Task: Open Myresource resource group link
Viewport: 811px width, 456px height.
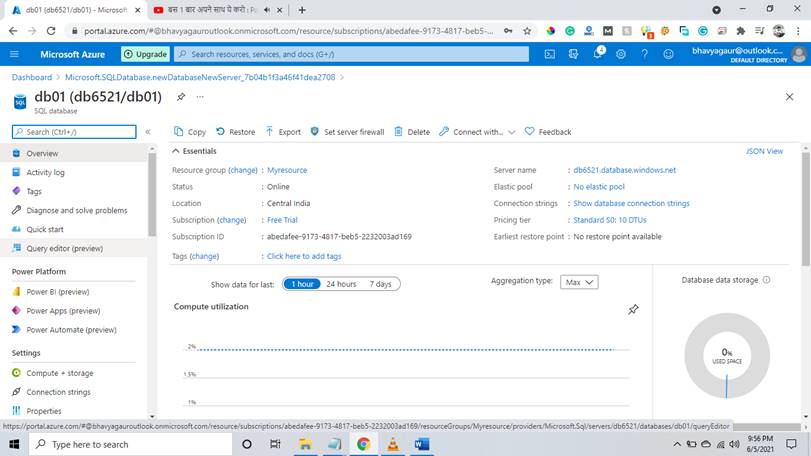Action: click(287, 170)
